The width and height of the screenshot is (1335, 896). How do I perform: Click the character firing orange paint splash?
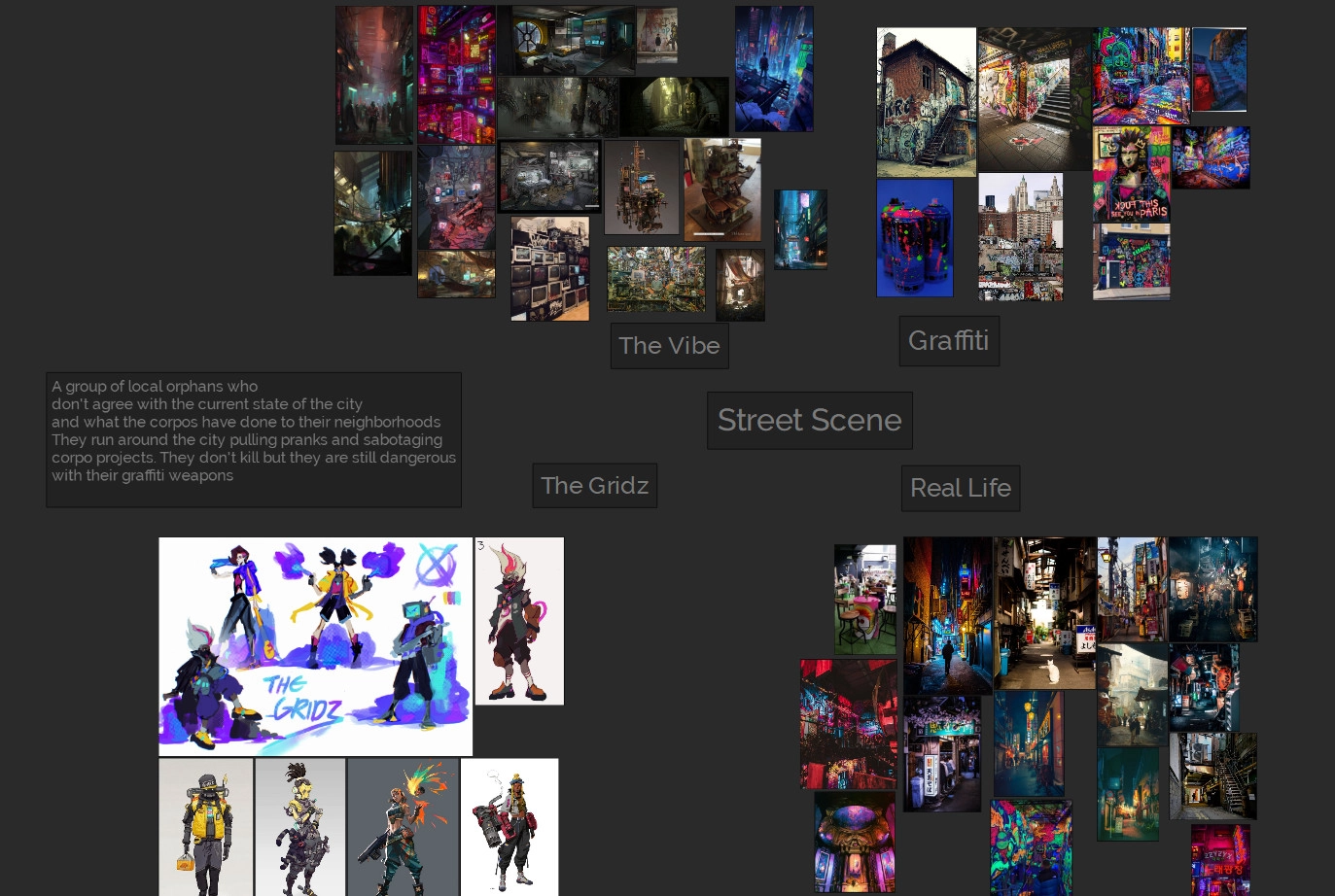(x=403, y=826)
